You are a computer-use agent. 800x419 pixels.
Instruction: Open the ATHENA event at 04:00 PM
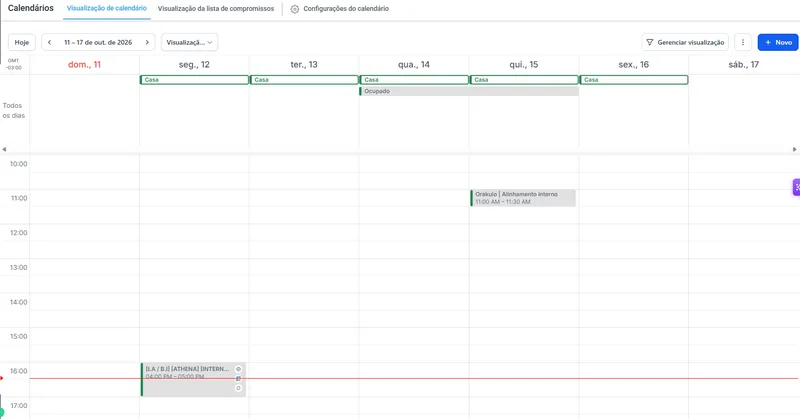(x=193, y=380)
